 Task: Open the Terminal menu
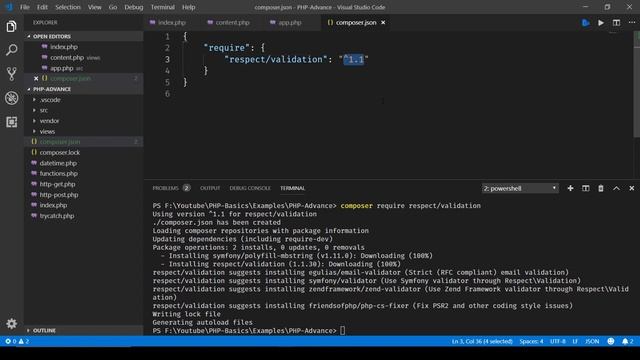point(162,7)
